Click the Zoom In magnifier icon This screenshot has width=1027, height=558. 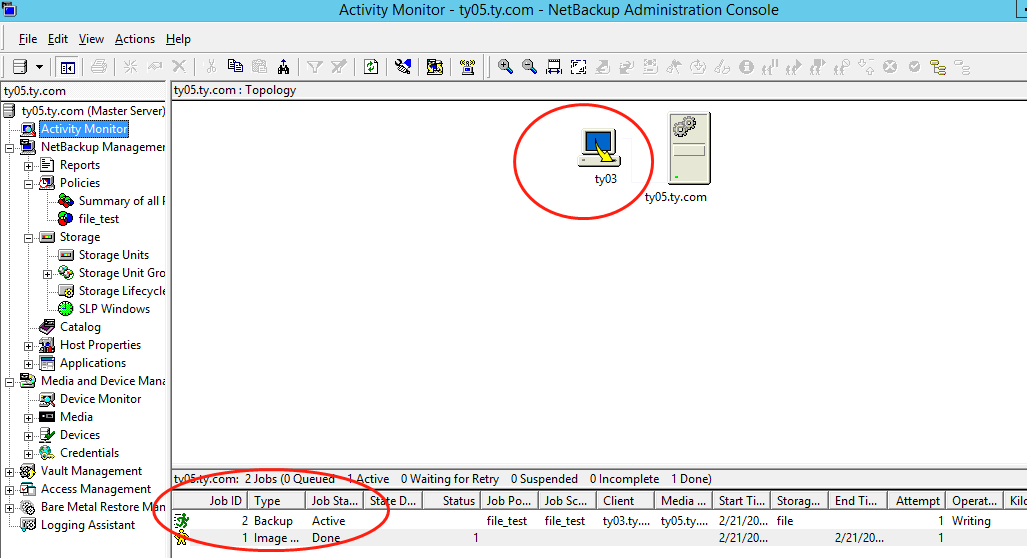click(505, 66)
